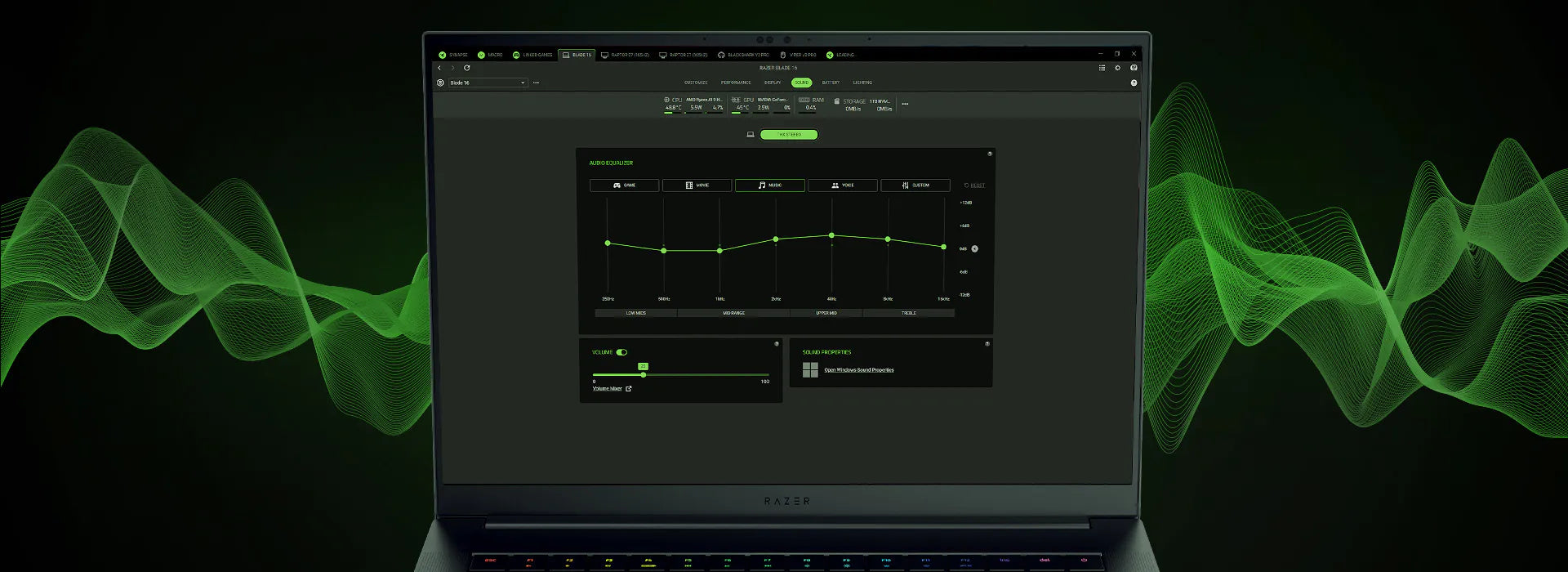Expand more system stats after Storage

(x=905, y=104)
